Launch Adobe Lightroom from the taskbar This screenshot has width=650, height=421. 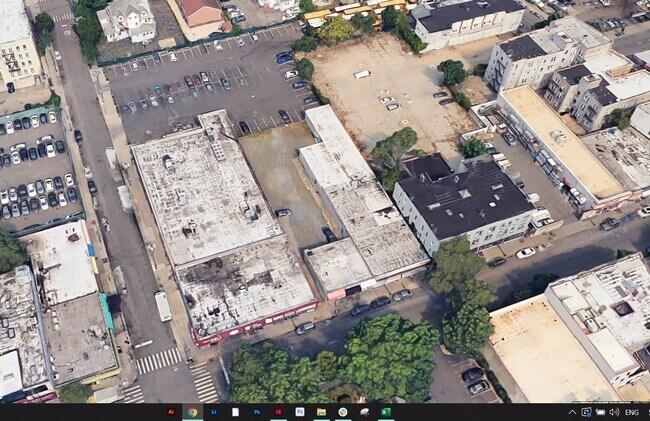click(x=214, y=412)
